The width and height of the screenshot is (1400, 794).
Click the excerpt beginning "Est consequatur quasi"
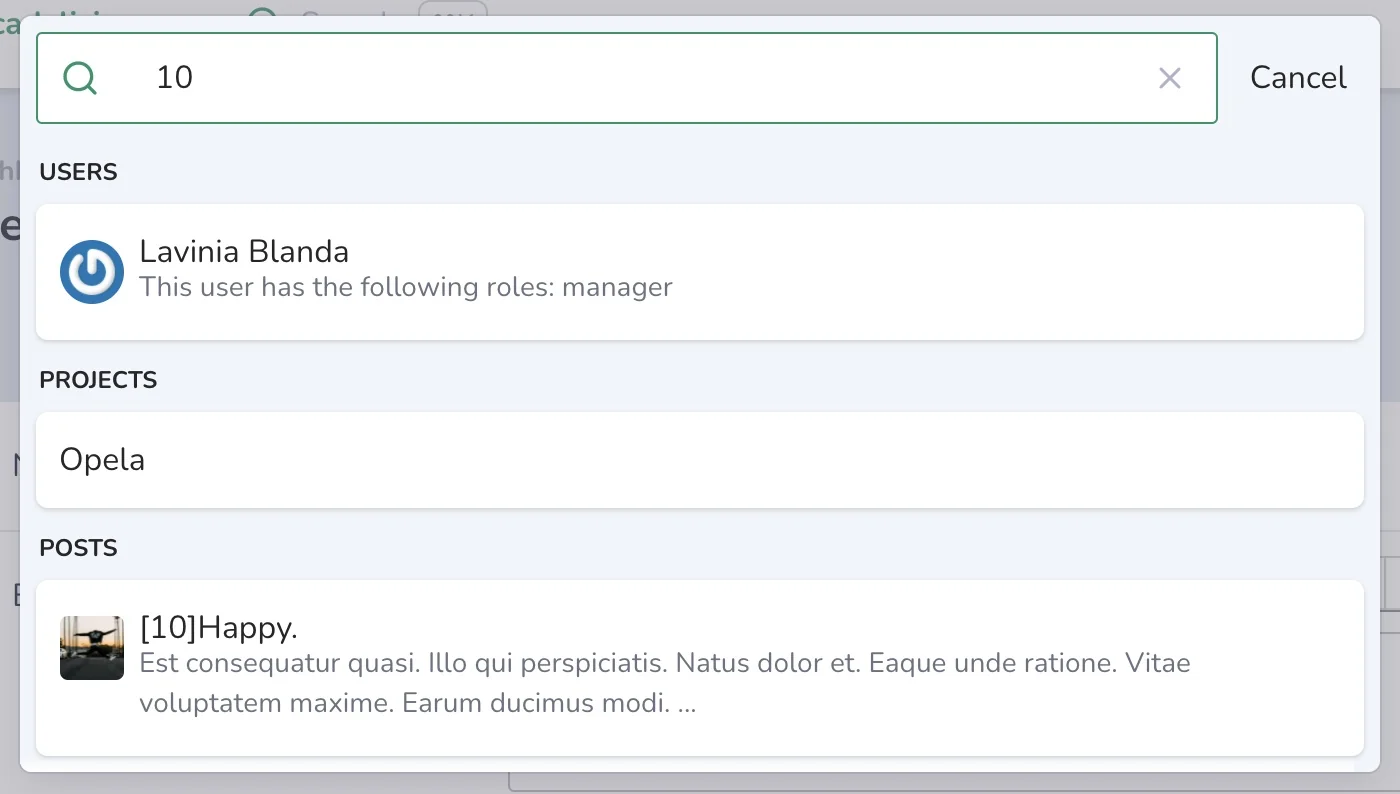[665, 683]
